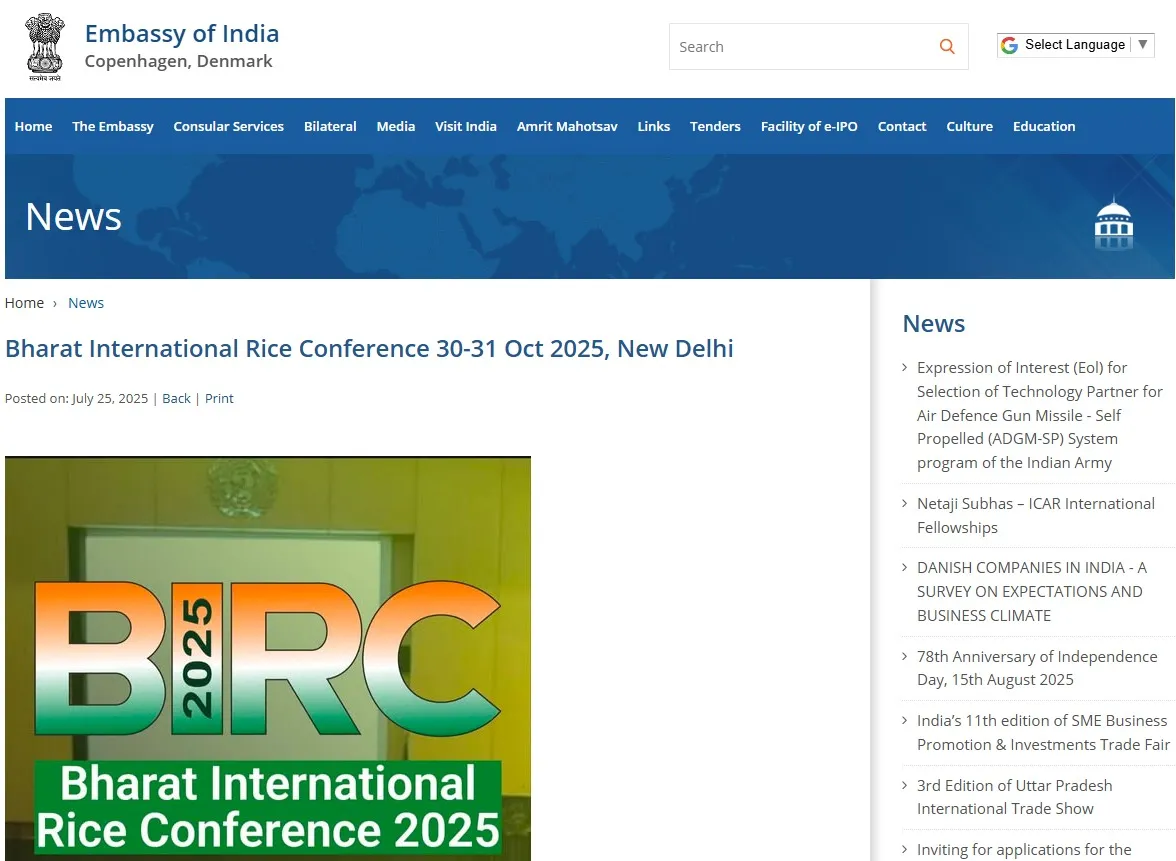
Task: Click the white dome building icon
Action: [1113, 225]
